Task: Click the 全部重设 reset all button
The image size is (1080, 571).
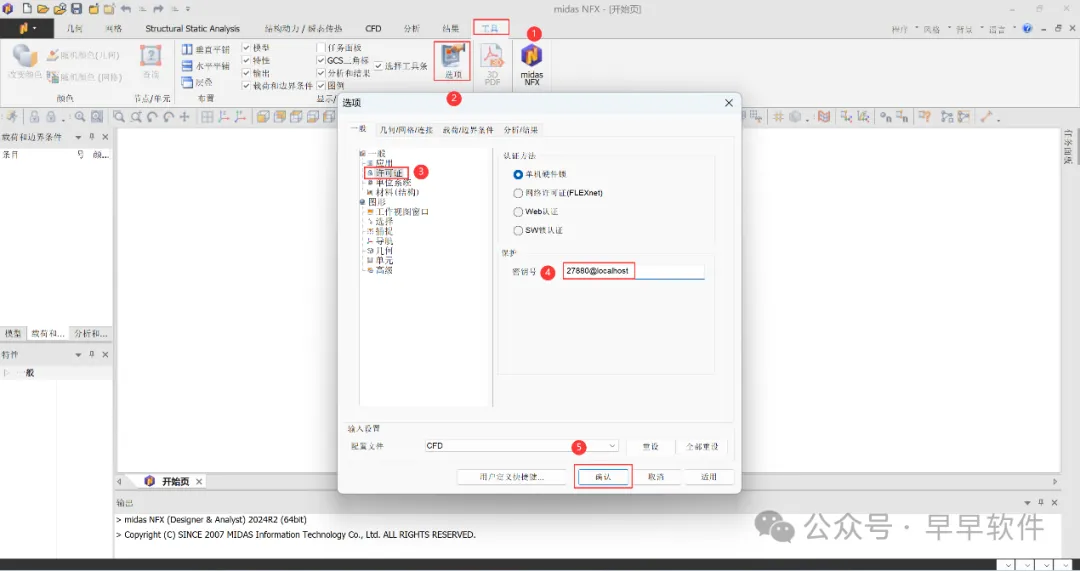Action: 702,446
